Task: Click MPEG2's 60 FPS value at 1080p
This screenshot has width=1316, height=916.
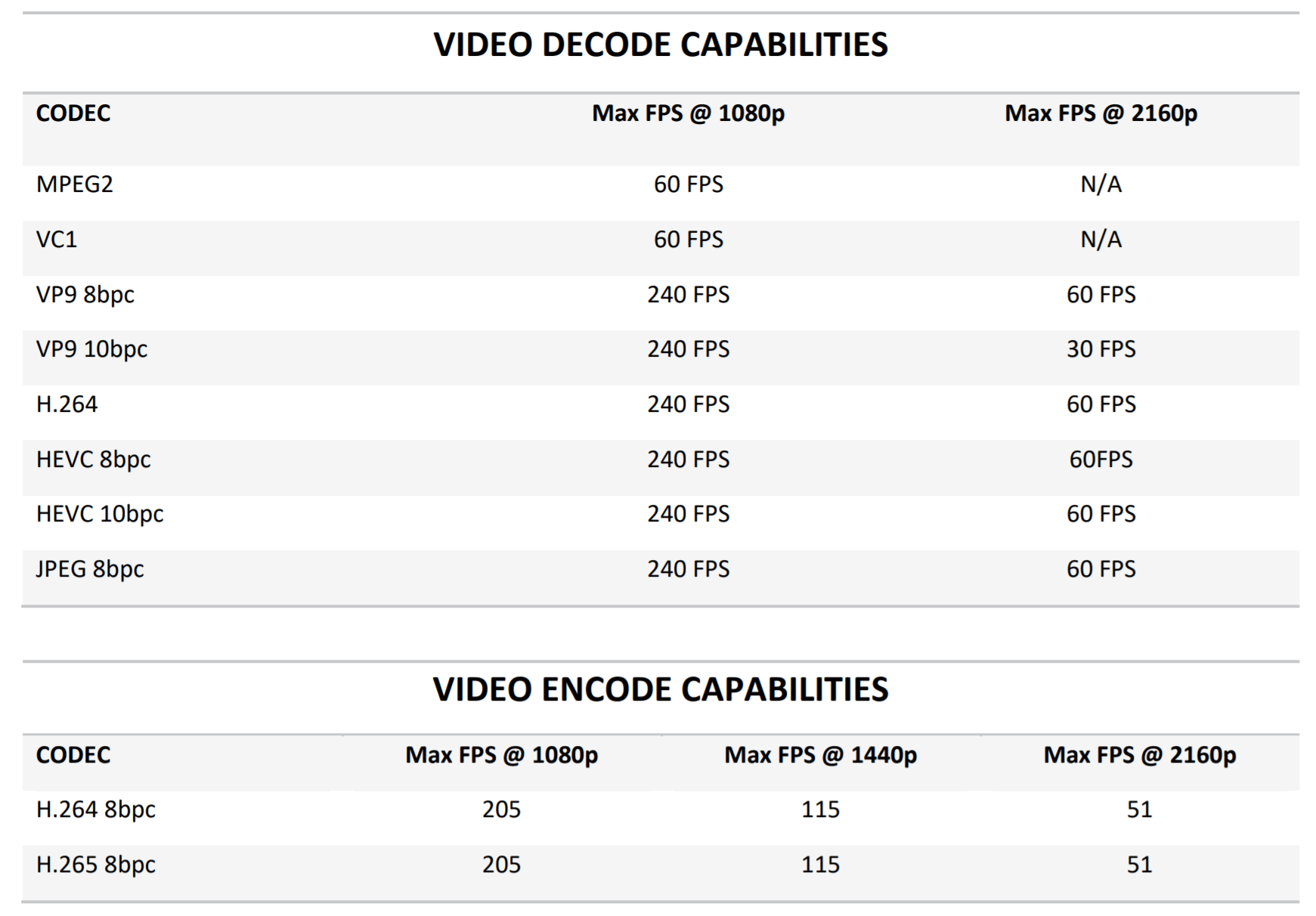Action: [688, 184]
